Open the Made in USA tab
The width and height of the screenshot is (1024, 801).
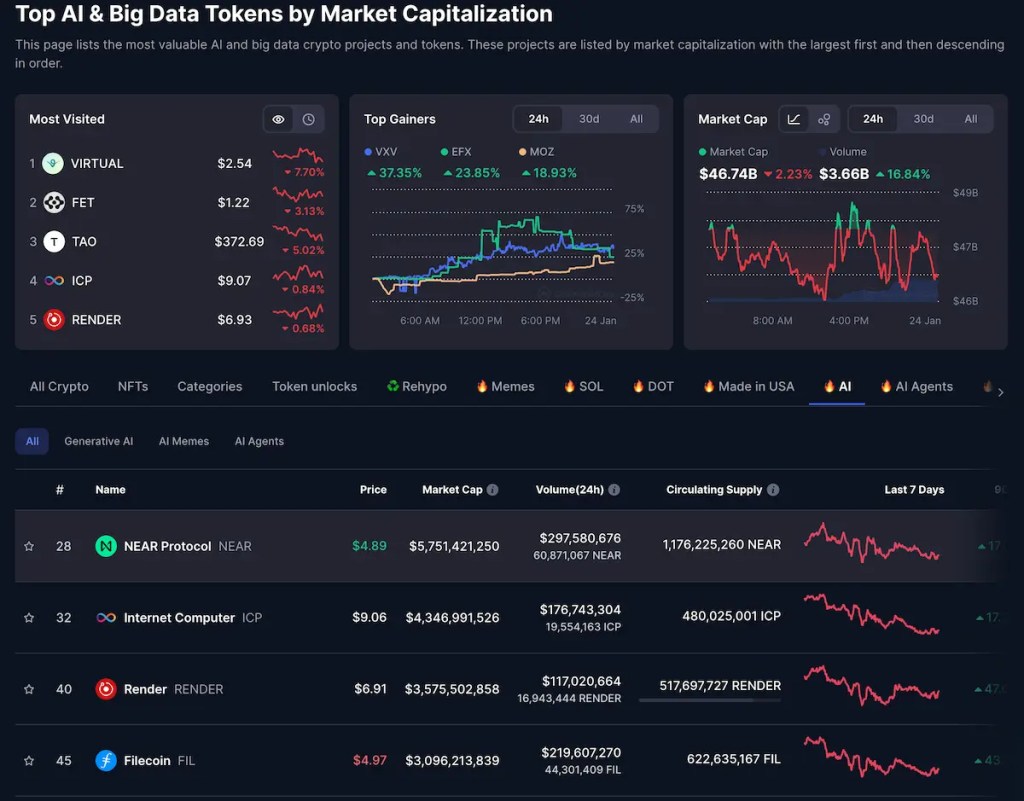tap(749, 386)
